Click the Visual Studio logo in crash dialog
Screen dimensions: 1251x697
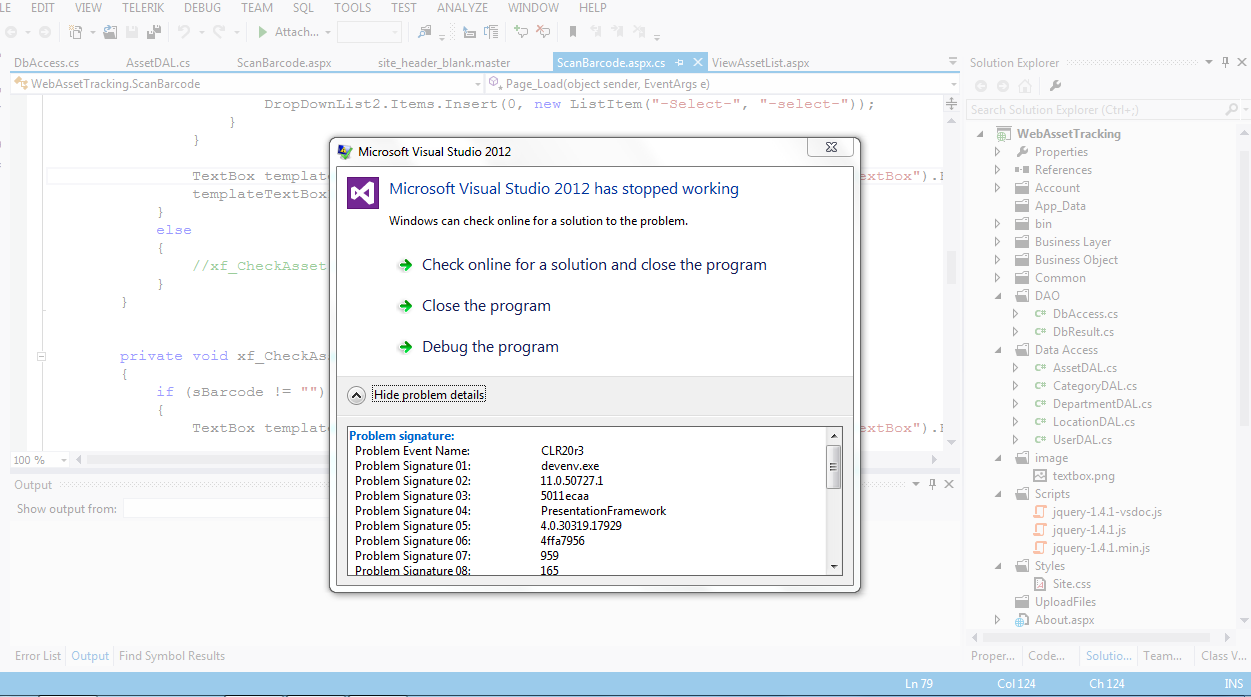[x=362, y=192]
